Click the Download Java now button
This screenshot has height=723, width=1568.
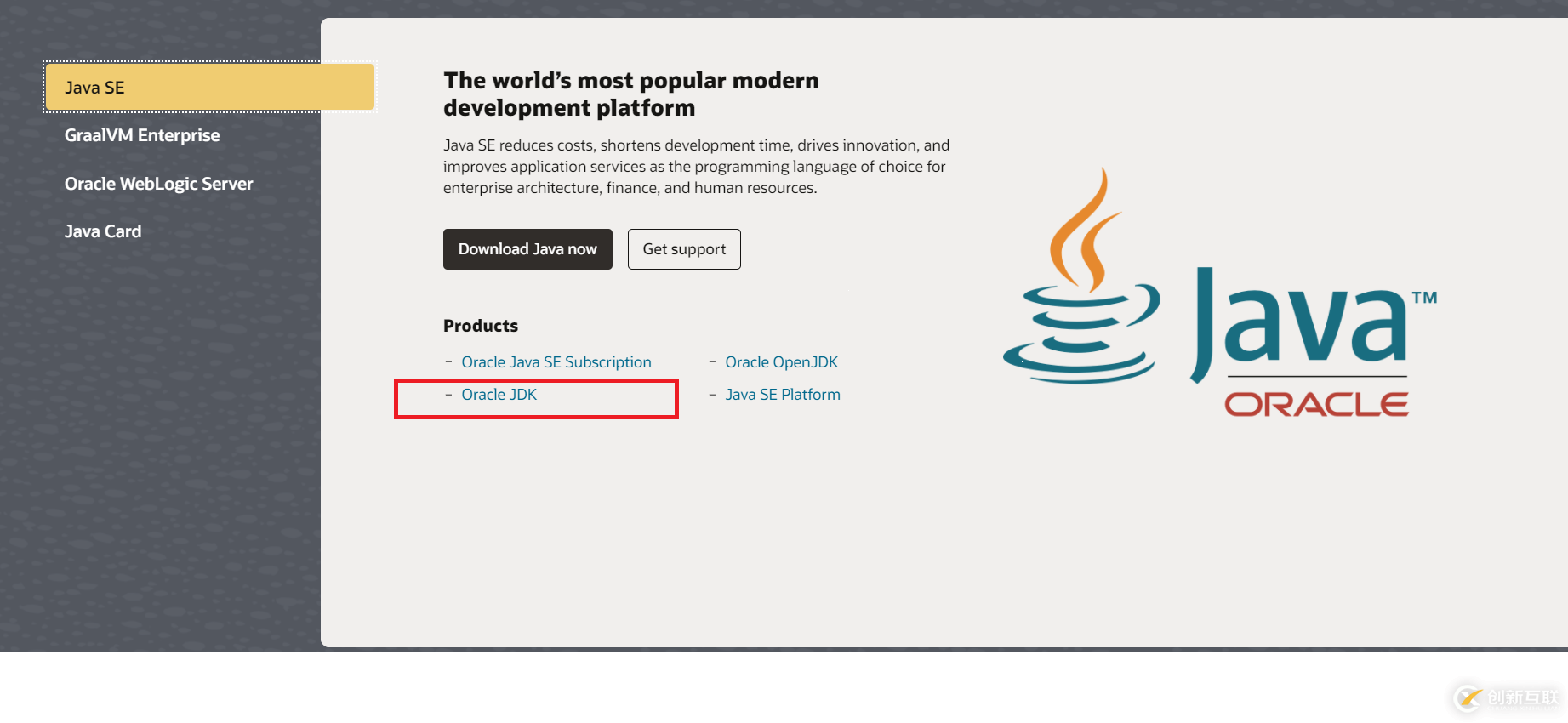pos(527,249)
